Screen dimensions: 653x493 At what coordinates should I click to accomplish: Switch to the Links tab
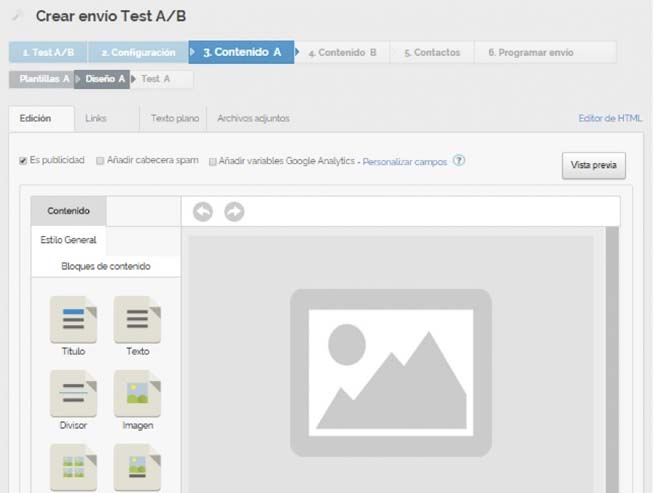coord(96,118)
